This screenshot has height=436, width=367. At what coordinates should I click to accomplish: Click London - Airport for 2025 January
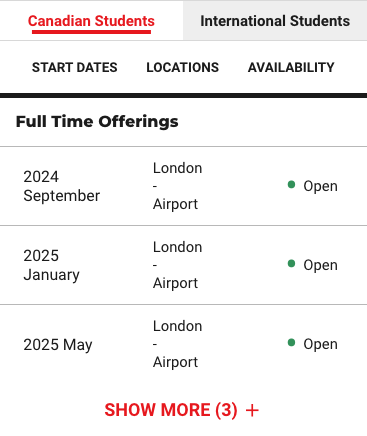pos(177,265)
